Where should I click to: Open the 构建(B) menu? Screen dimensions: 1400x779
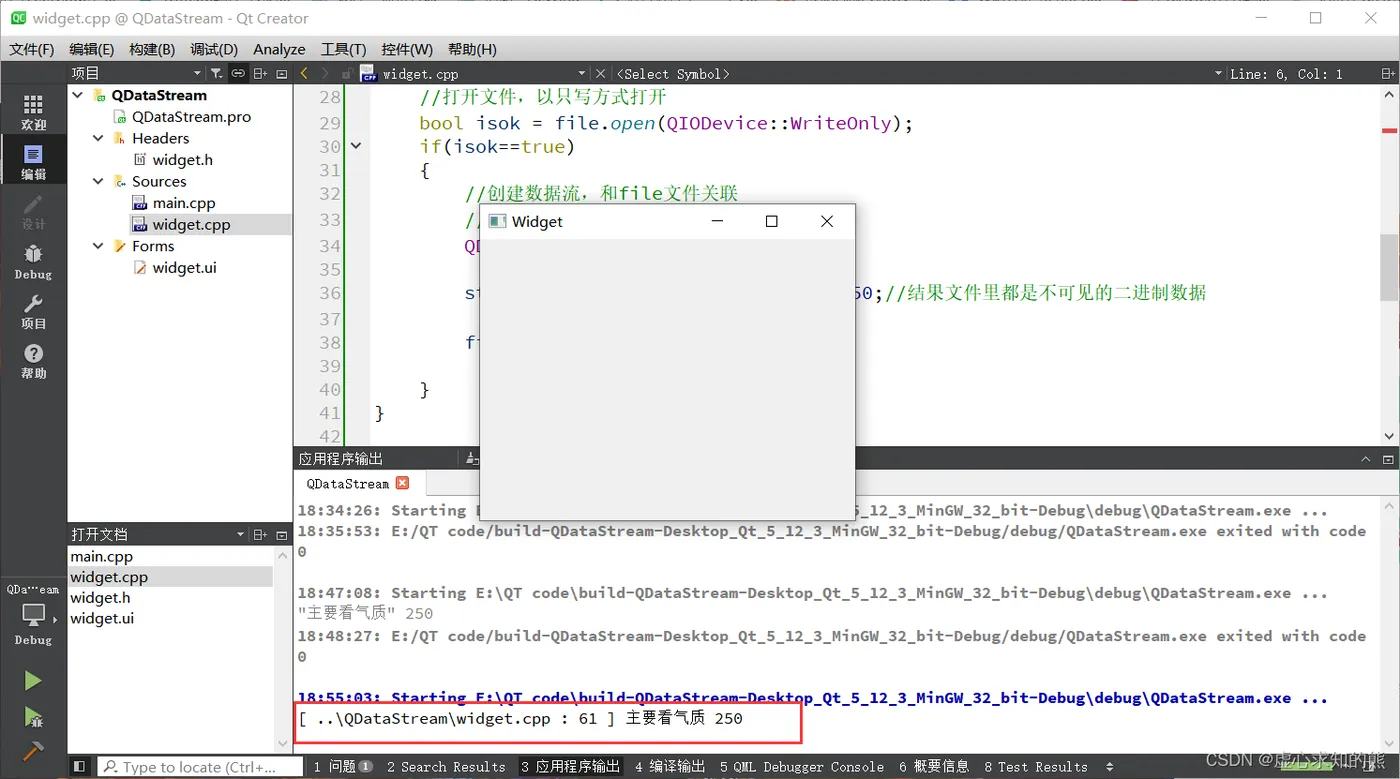(x=152, y=49)
